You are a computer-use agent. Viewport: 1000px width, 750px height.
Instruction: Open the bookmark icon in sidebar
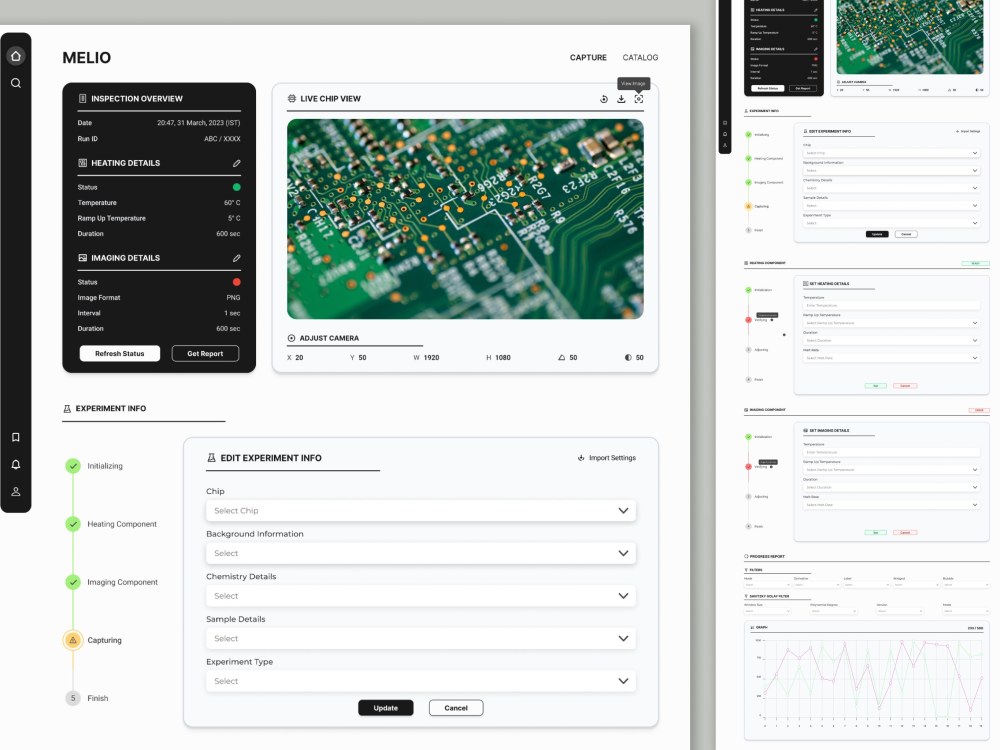pyautogui.click(x=16, y=437)
